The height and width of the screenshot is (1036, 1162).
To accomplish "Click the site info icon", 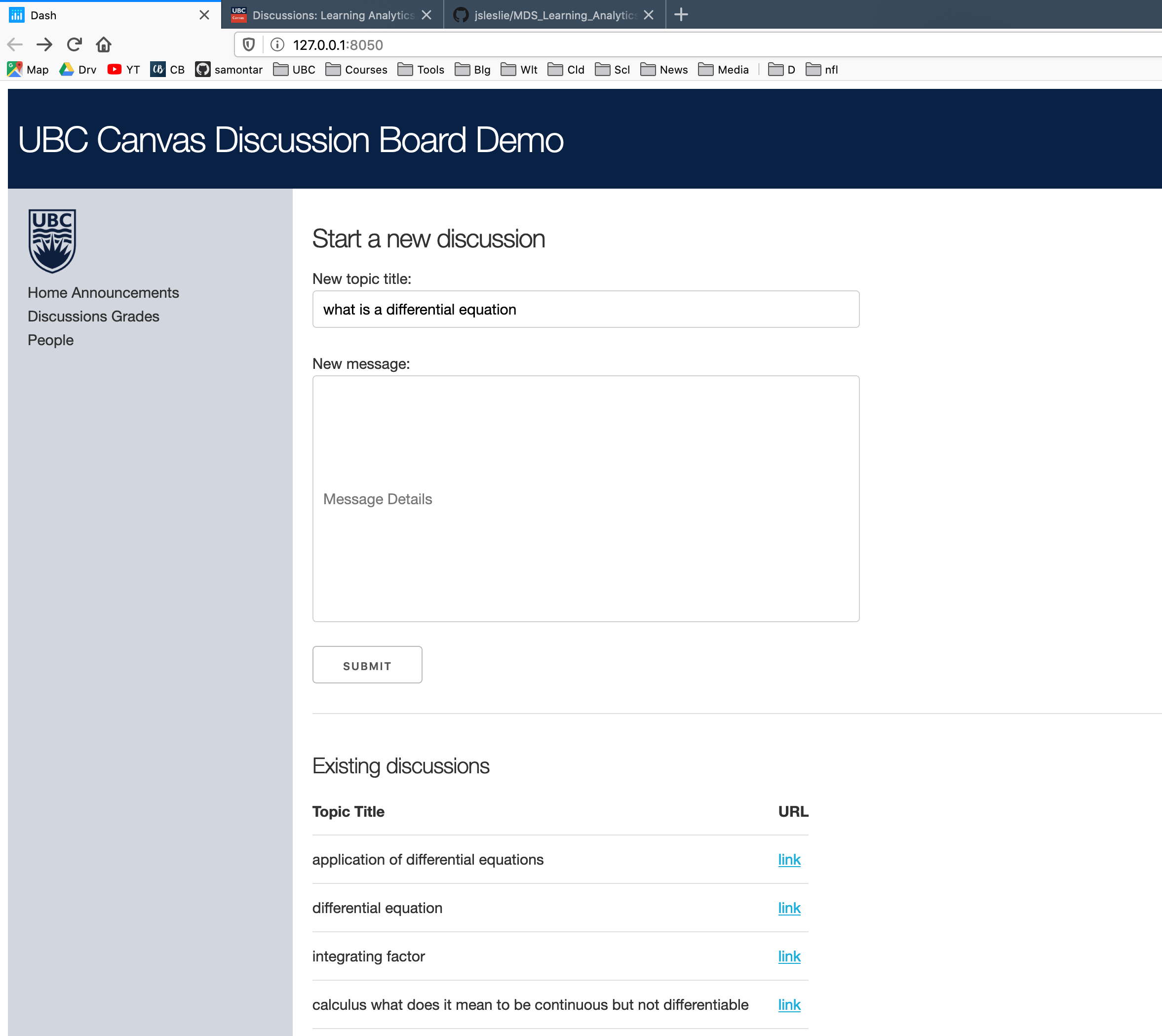I will (277, 44).
